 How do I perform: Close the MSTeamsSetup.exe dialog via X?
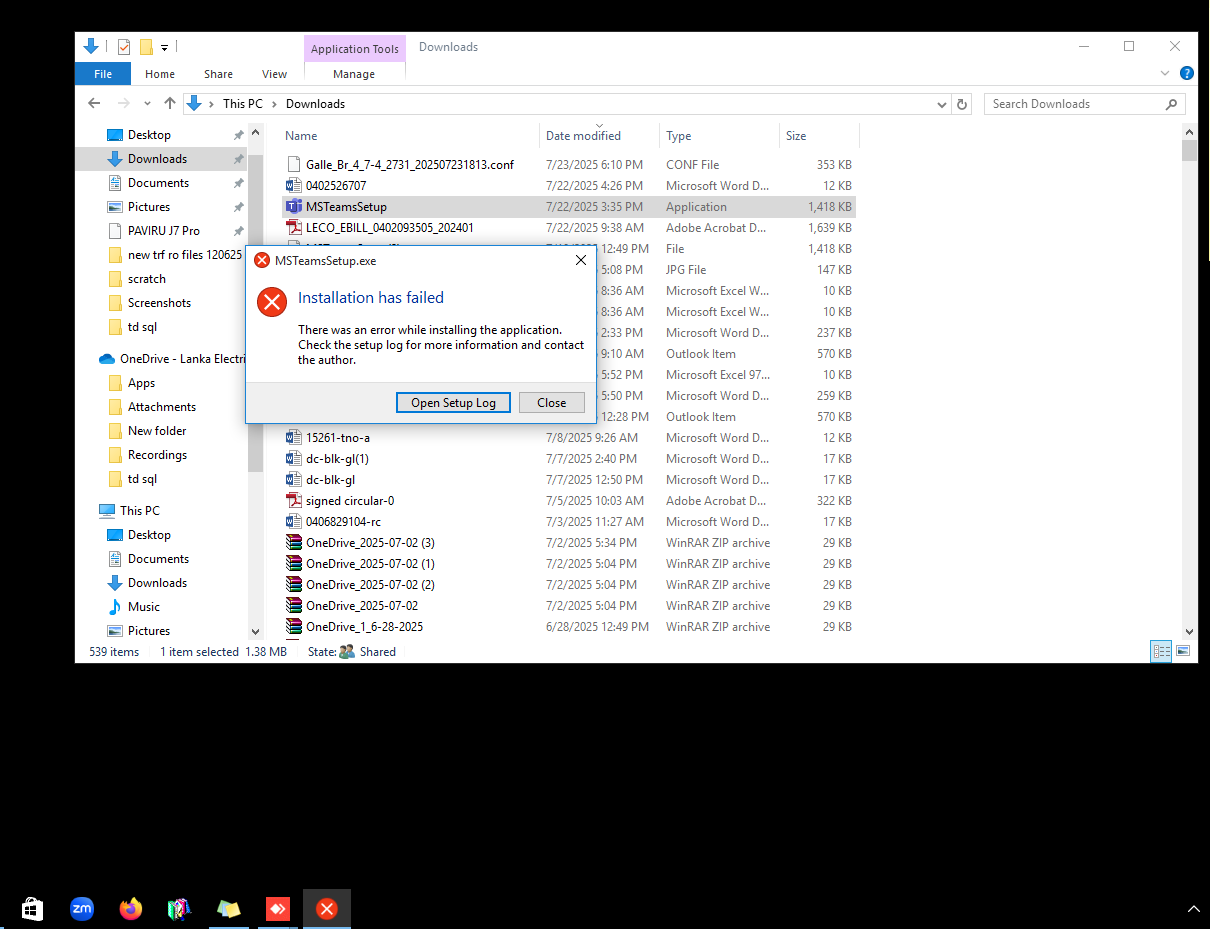point(580,260)
